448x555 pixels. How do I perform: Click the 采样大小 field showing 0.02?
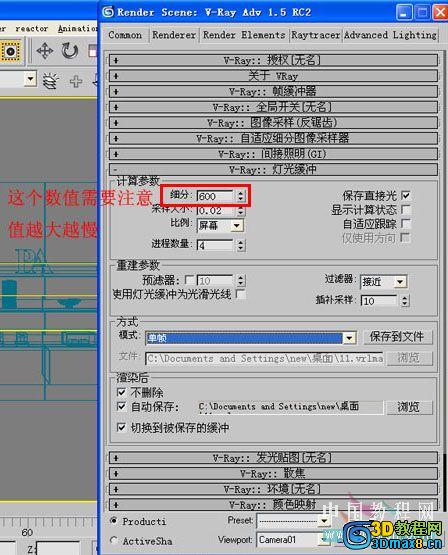click(216, 211)
